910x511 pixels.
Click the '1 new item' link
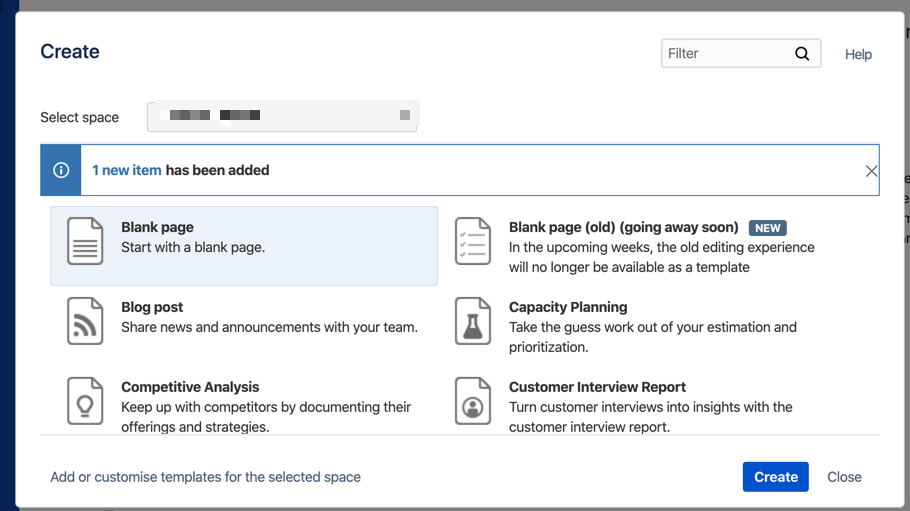(127, 170)
